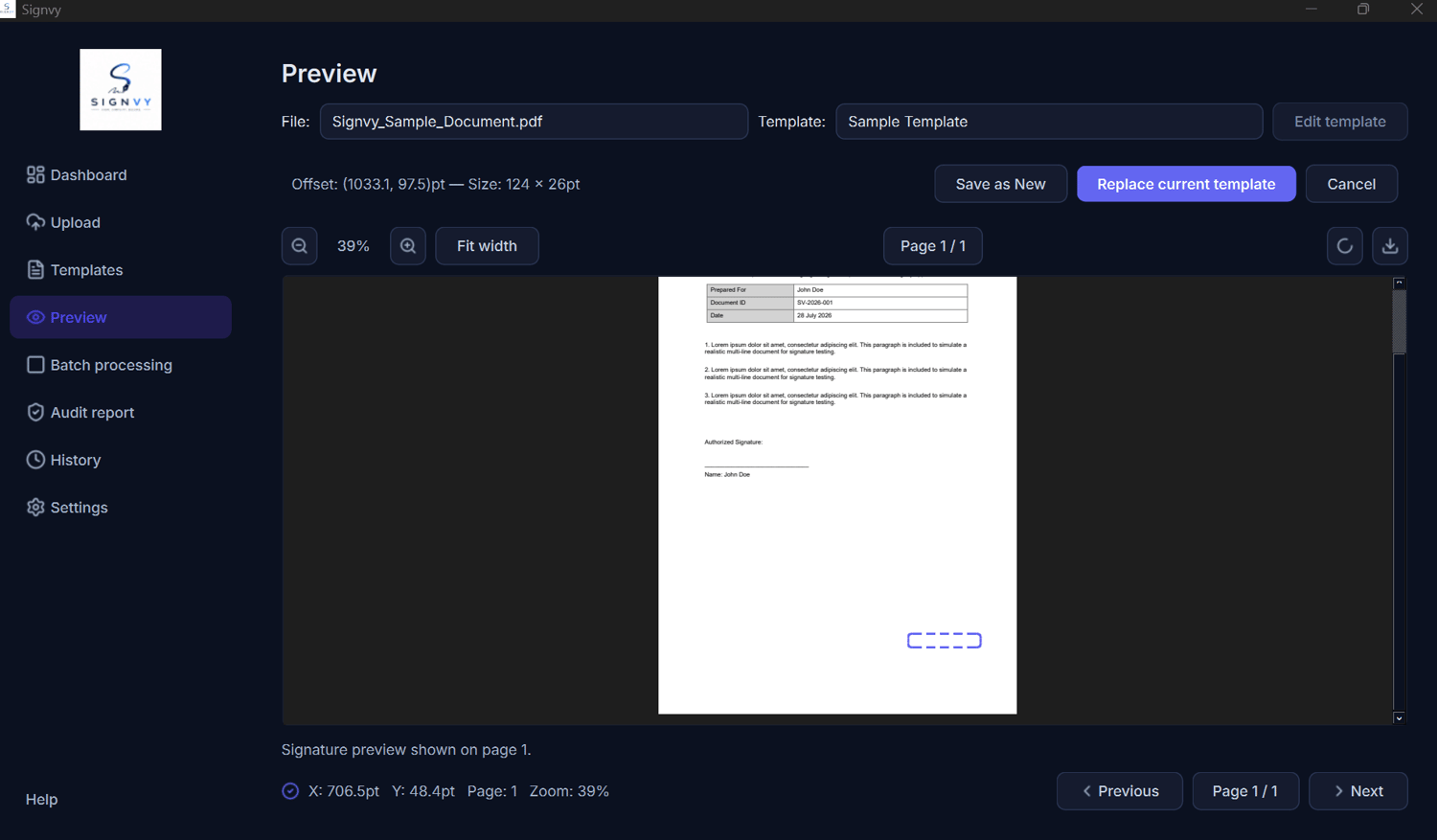1437x840 pixels.
Task: Click the 39% zoom level text
Action: (354, 246)
